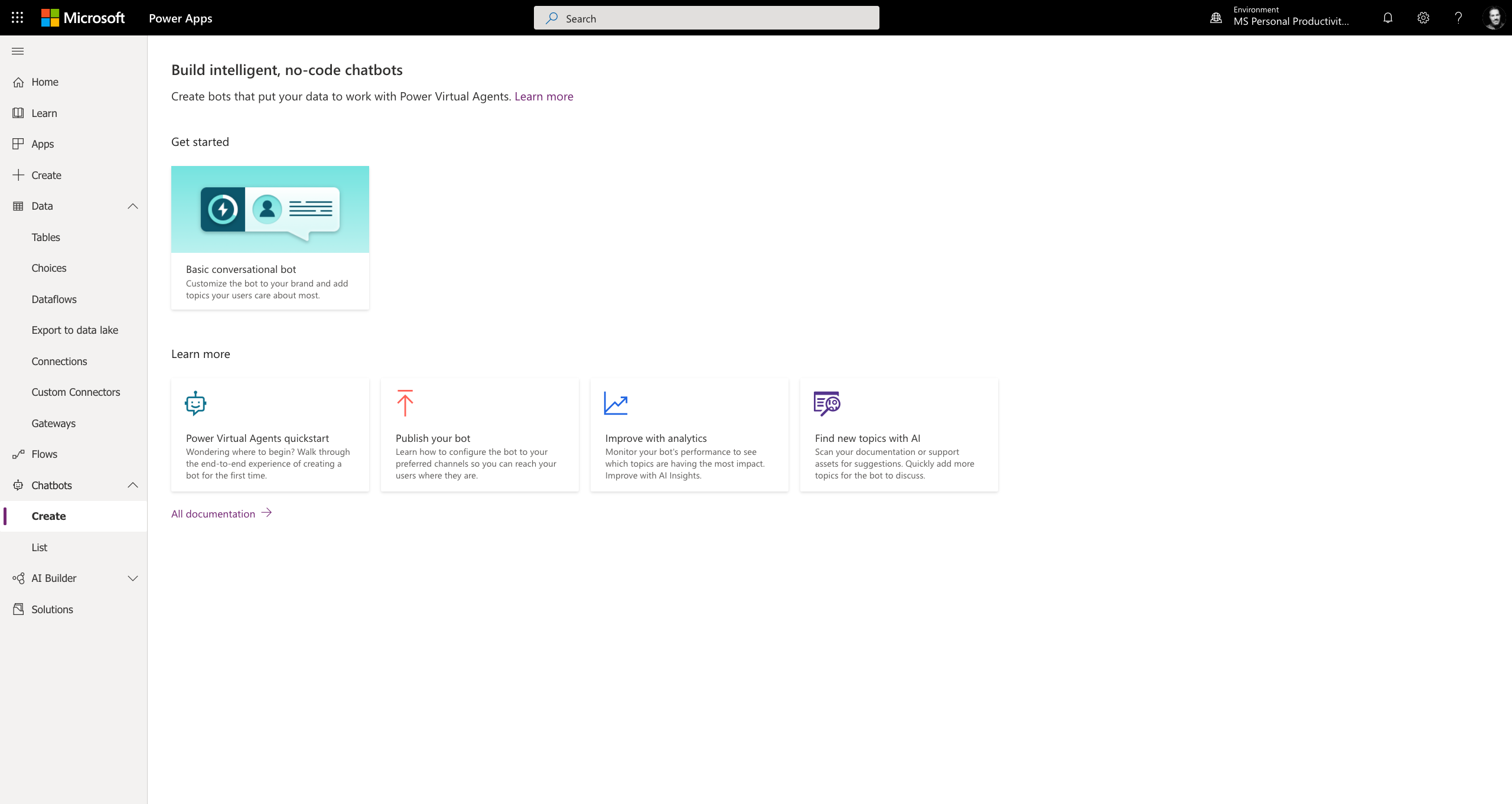Click the help question mark icon
The height and width of the screenshot is (804, 1512).
[1458, 18]
